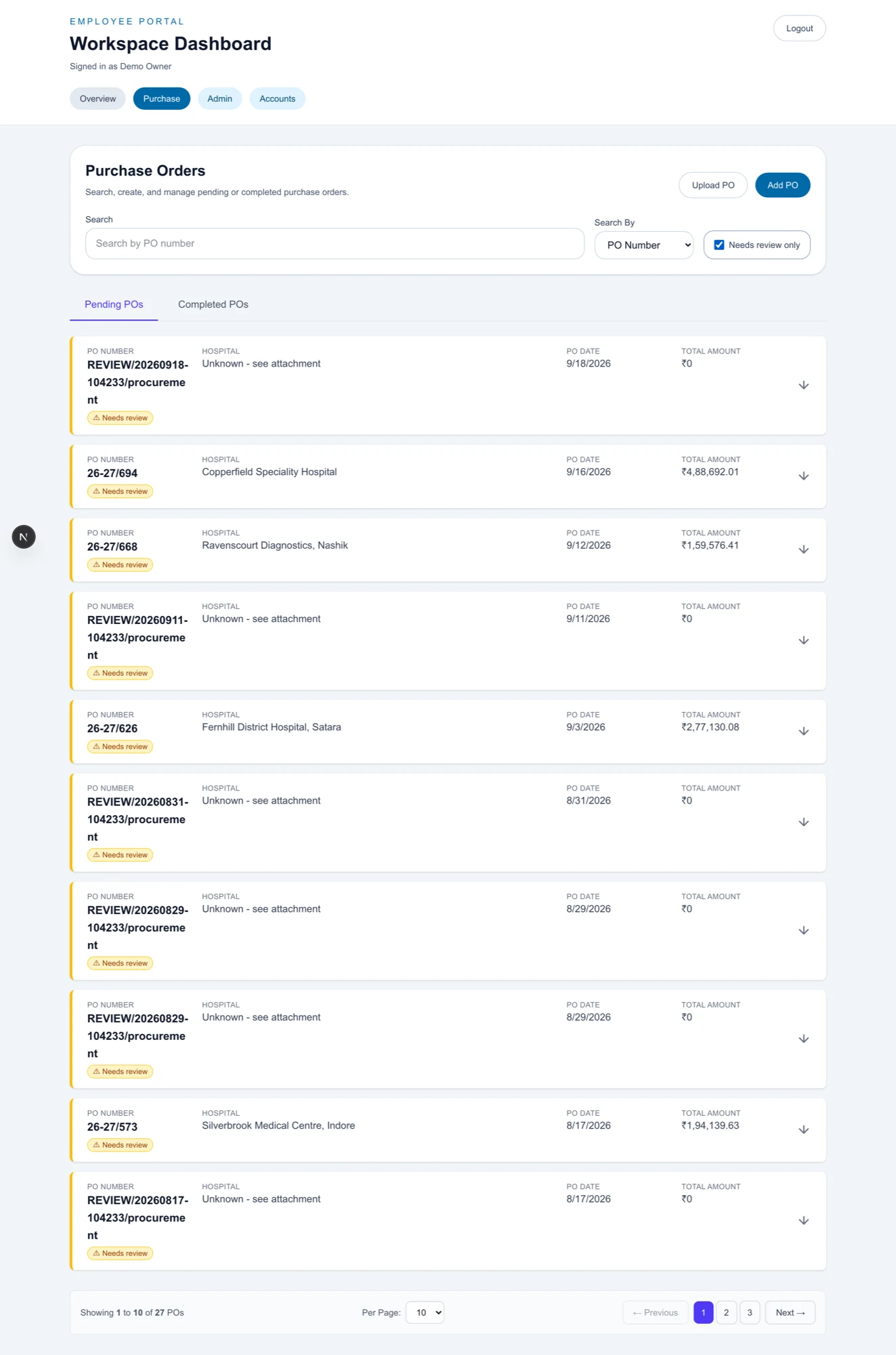
Task: Open the Next.js dev tools N icon
Action: point(24,537)
